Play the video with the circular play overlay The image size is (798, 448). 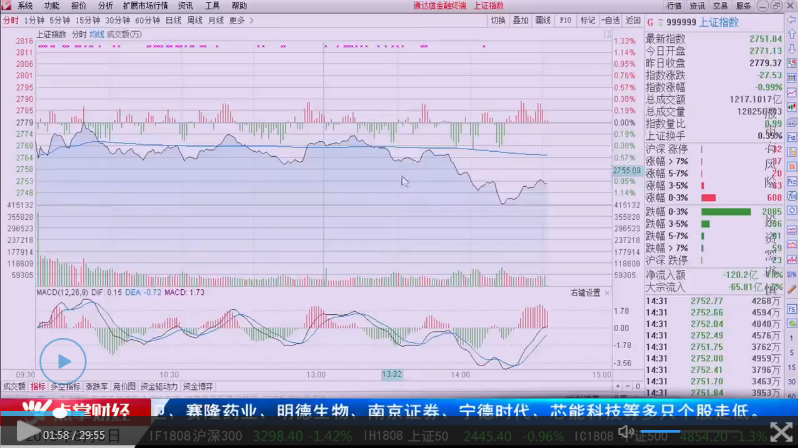click(x=63, y=361)
